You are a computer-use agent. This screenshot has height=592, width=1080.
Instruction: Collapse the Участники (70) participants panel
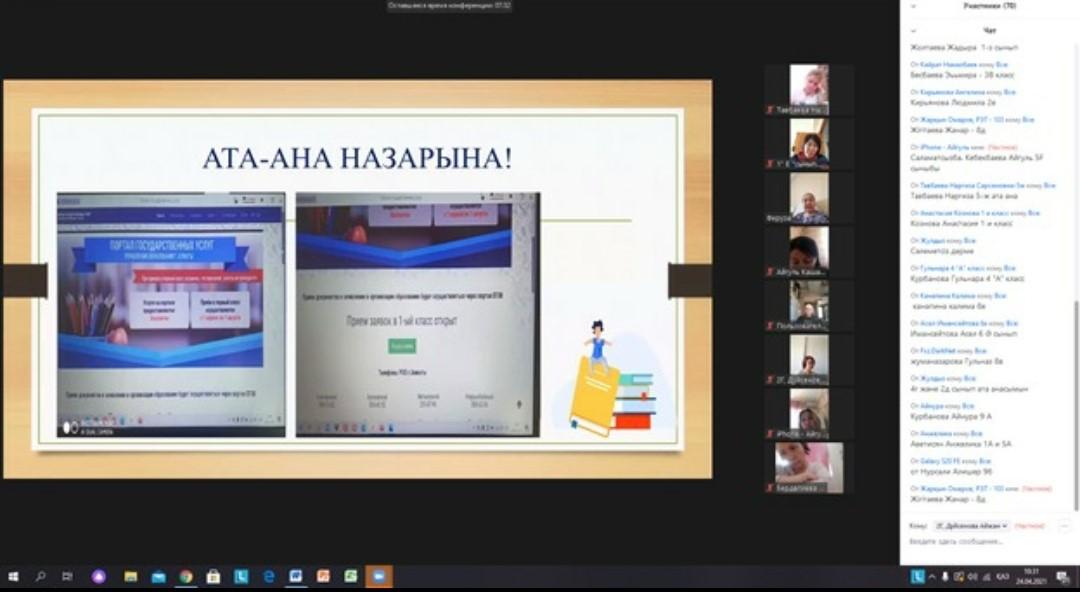click(x=912, y=6)
